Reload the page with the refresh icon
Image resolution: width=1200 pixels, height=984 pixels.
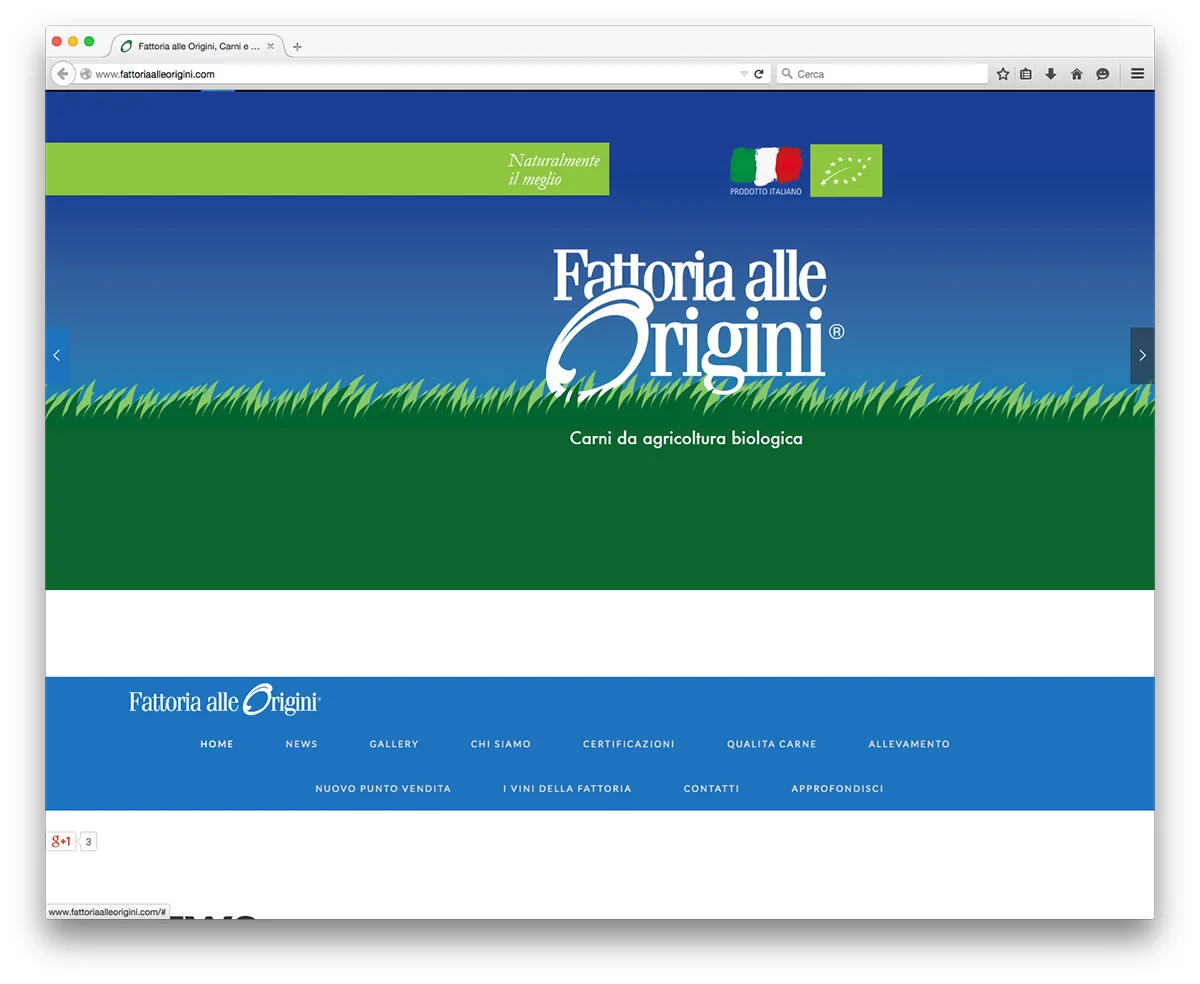(x=759, y=74)
